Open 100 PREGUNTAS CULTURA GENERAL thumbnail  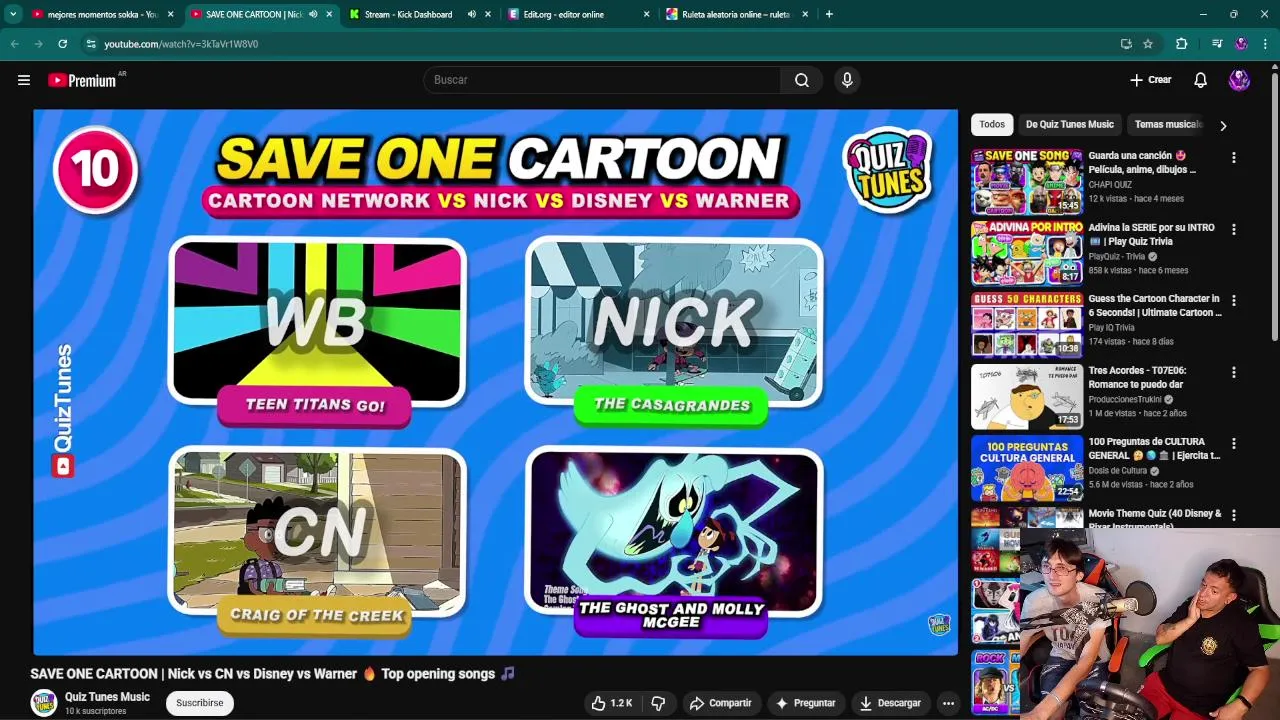tap(1027, 468)
